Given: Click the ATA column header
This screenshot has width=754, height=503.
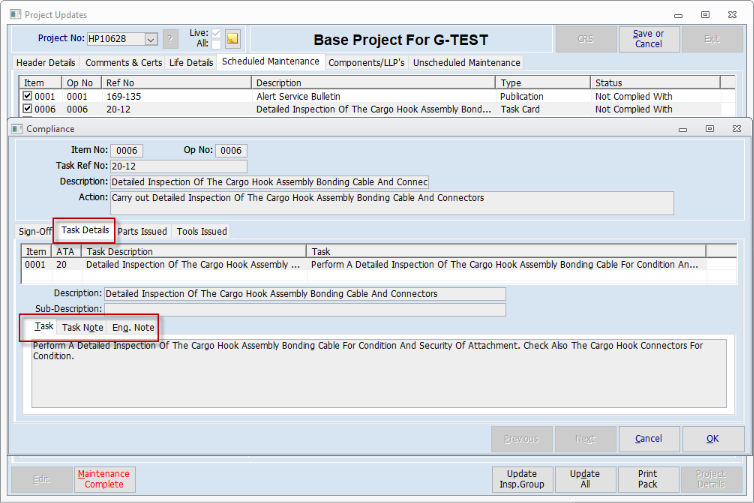Looking at the screenshot, I should point(65,252).
